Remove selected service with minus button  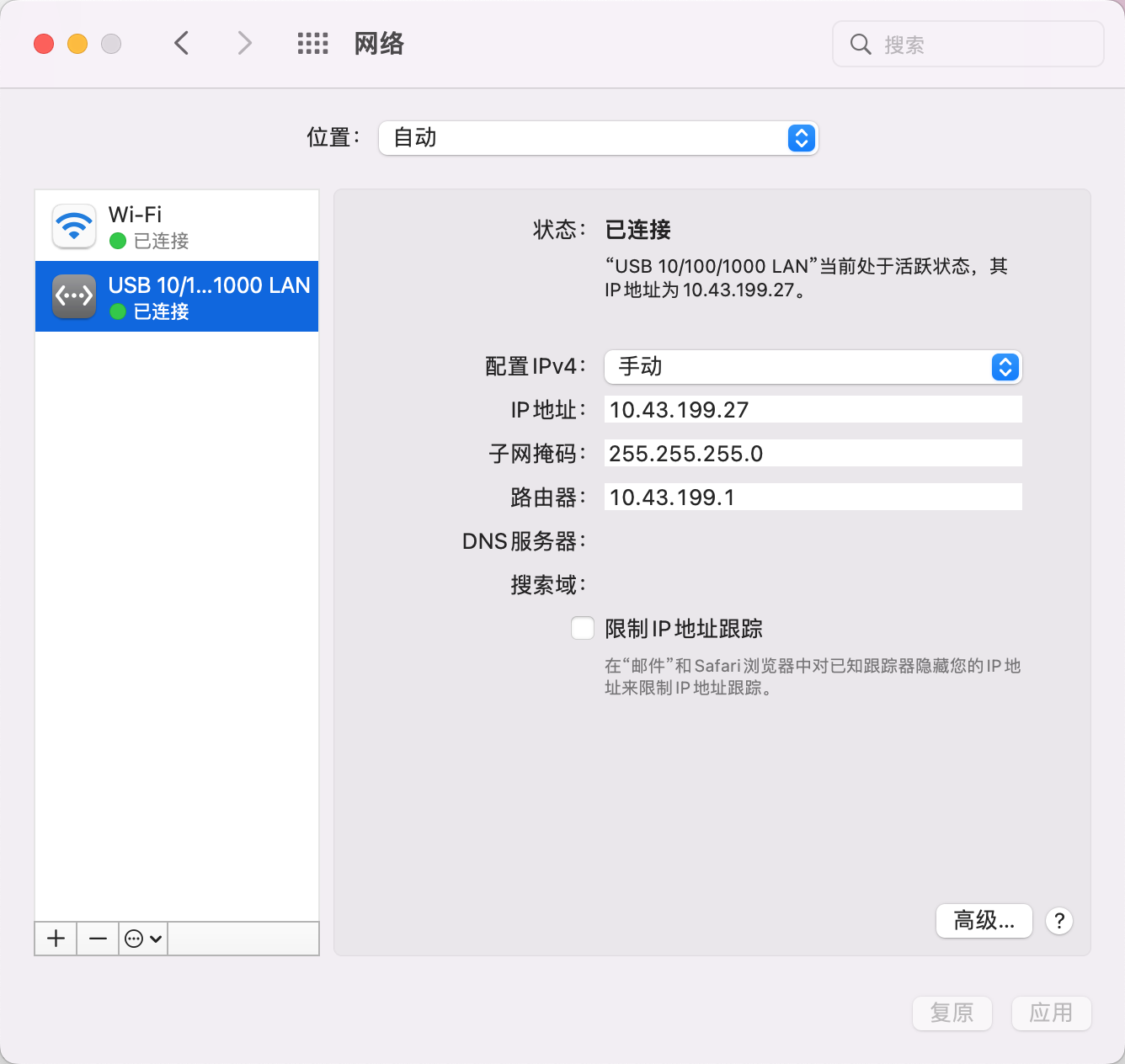click(98, 939)
